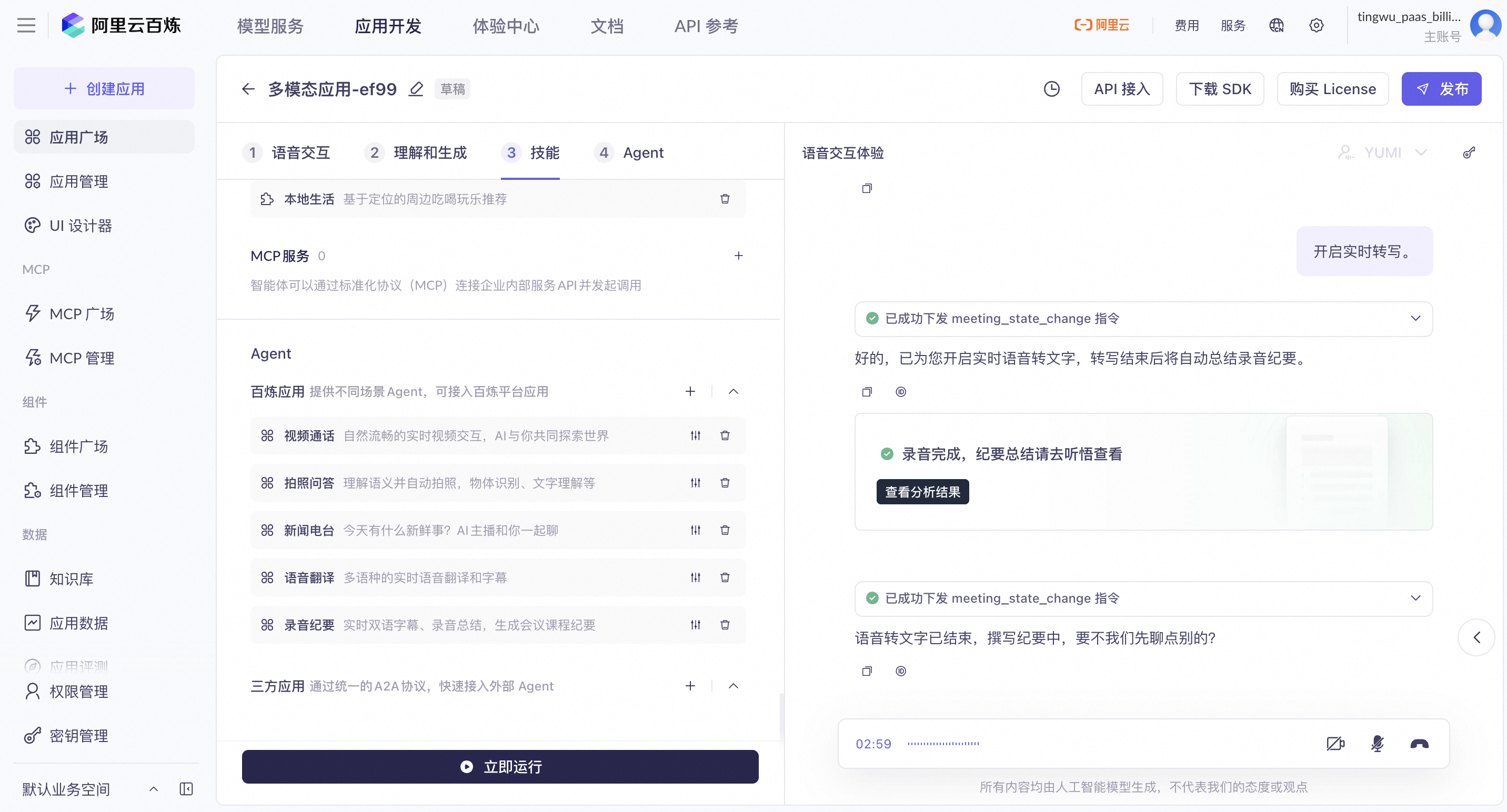Viewport: 1507px width, 812px height.
Task: Open the YUMI voice dropdown
Action: tap(1383, 153)
